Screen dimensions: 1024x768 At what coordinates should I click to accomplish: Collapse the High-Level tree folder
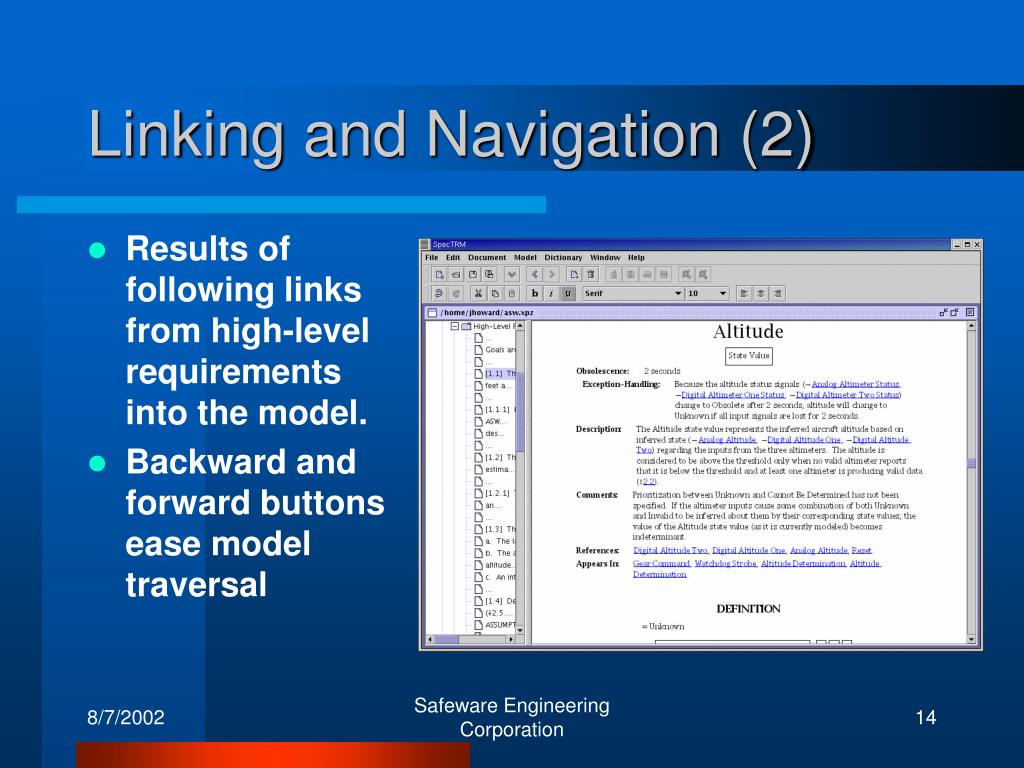[455, 326]
